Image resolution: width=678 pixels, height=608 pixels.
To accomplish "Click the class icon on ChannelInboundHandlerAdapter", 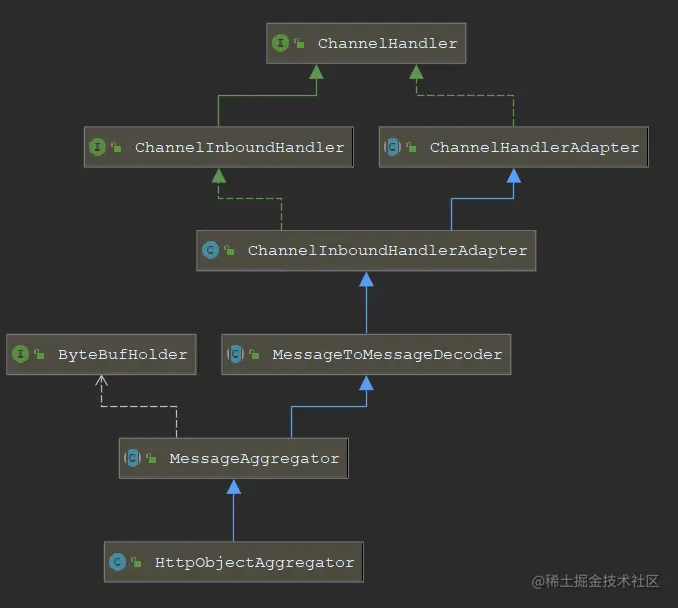I will tap(210, 250).
